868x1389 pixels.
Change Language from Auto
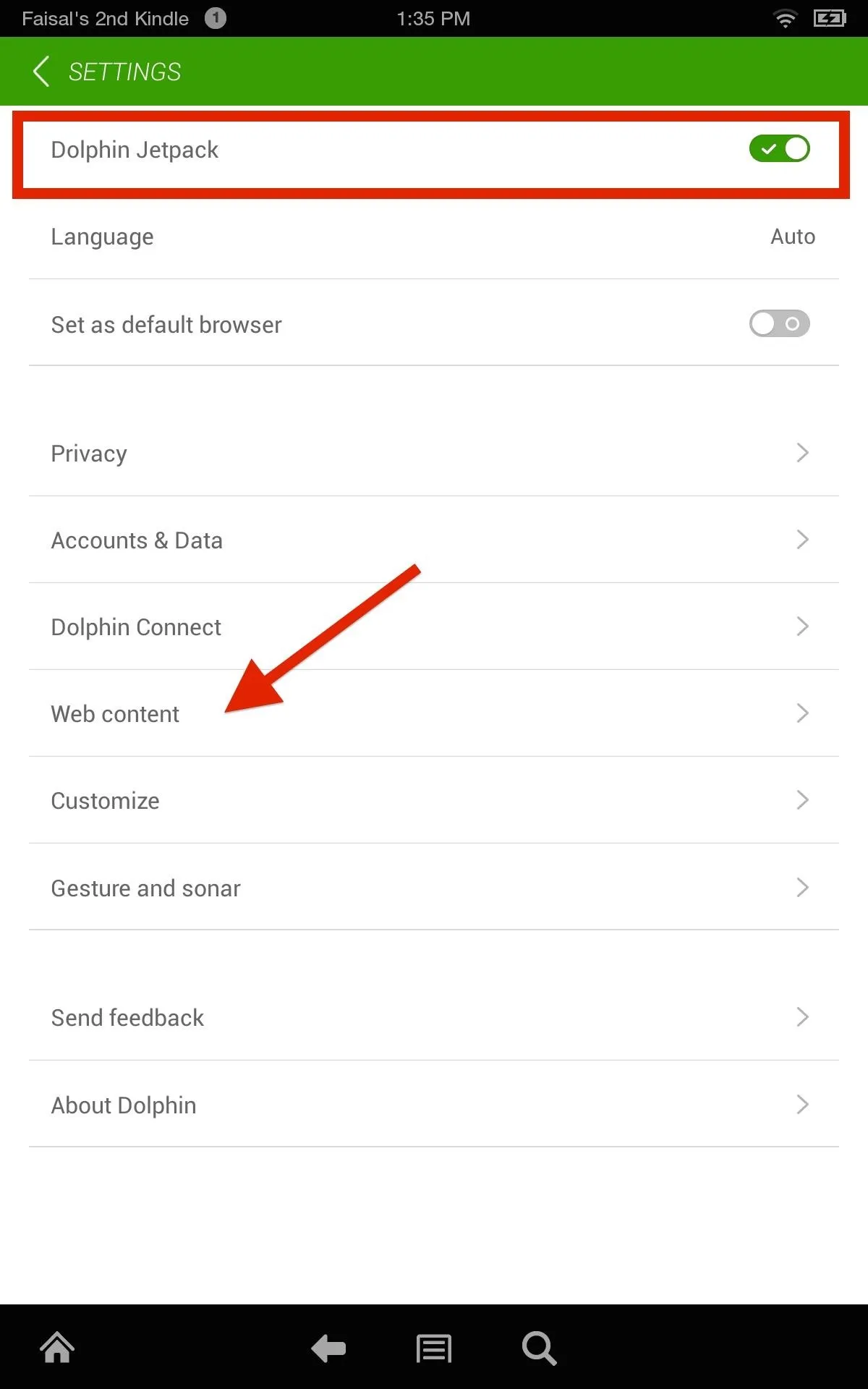(x=434, y=237)
